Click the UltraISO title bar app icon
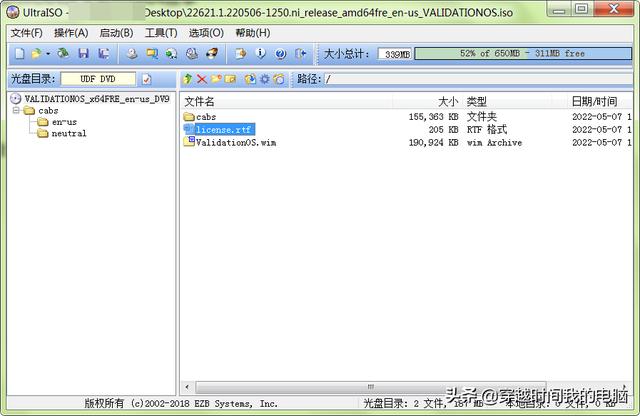Screen dimensions: 640x416 pyautogui.click(x=13, y=12)
